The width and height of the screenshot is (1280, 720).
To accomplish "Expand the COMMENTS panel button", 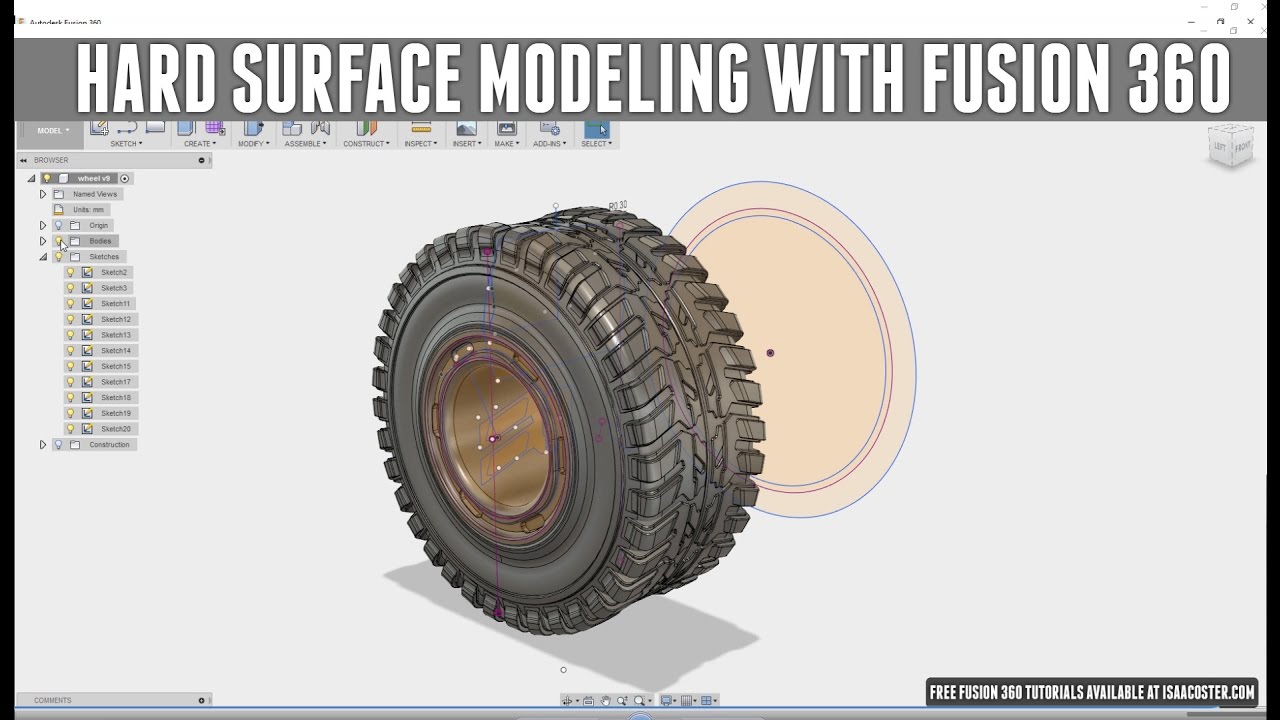I will [x=201, y=700].
